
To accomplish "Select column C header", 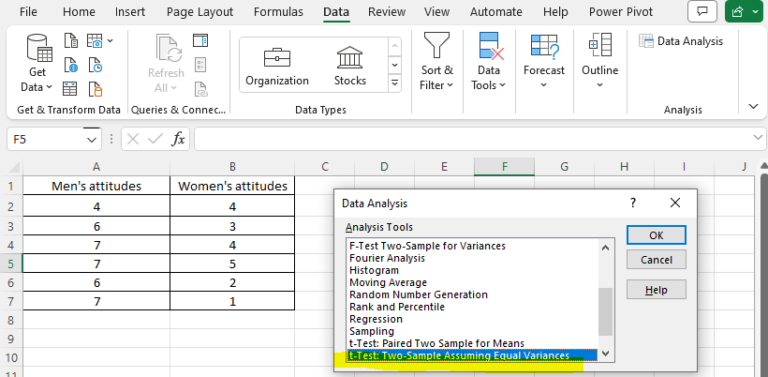I will [324, 167].
